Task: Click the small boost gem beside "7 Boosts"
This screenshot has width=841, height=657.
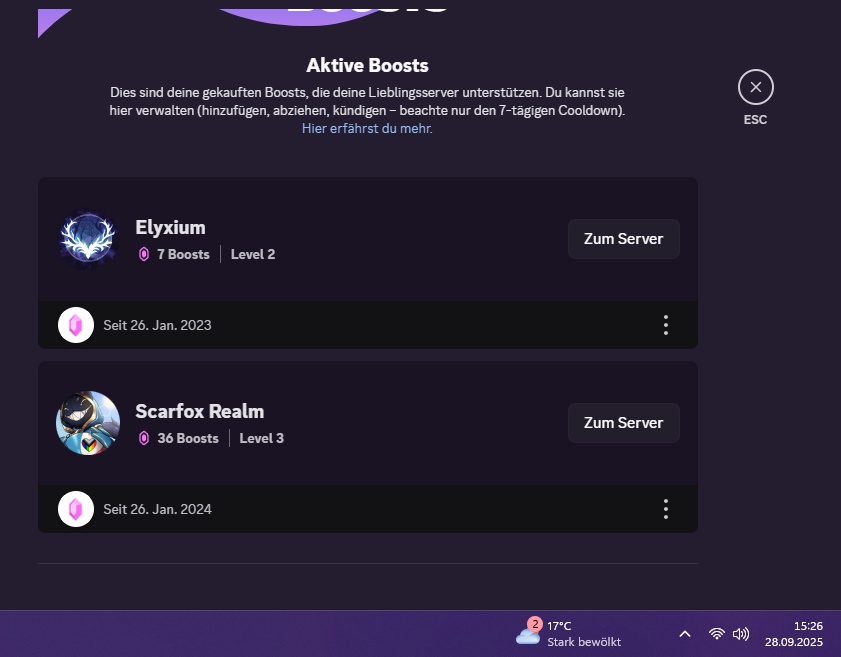Action: (x=144, y=255)
